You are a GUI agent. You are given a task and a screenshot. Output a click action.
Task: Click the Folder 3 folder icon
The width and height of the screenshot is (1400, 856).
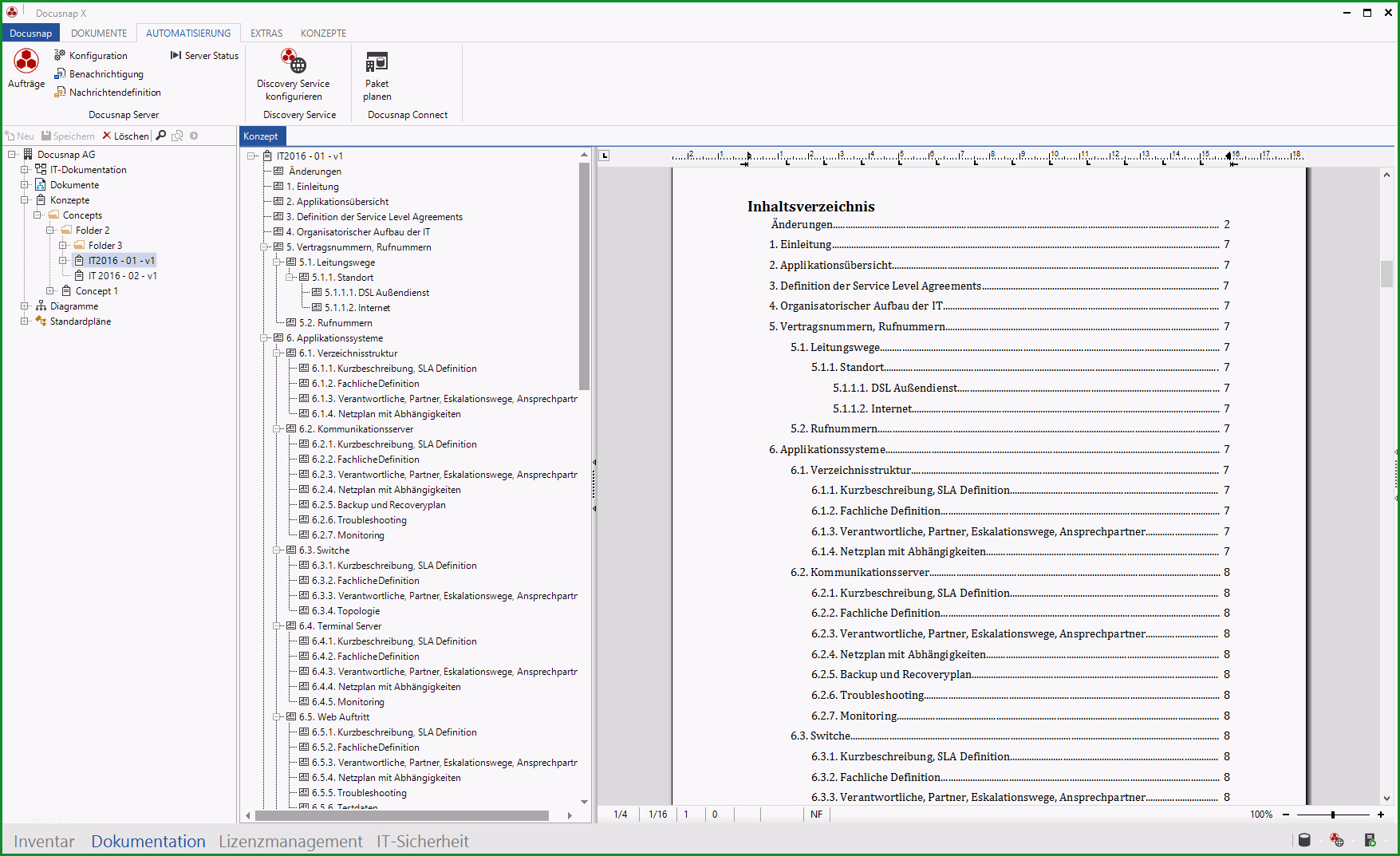pyautogui.click(x=79, y=246)
